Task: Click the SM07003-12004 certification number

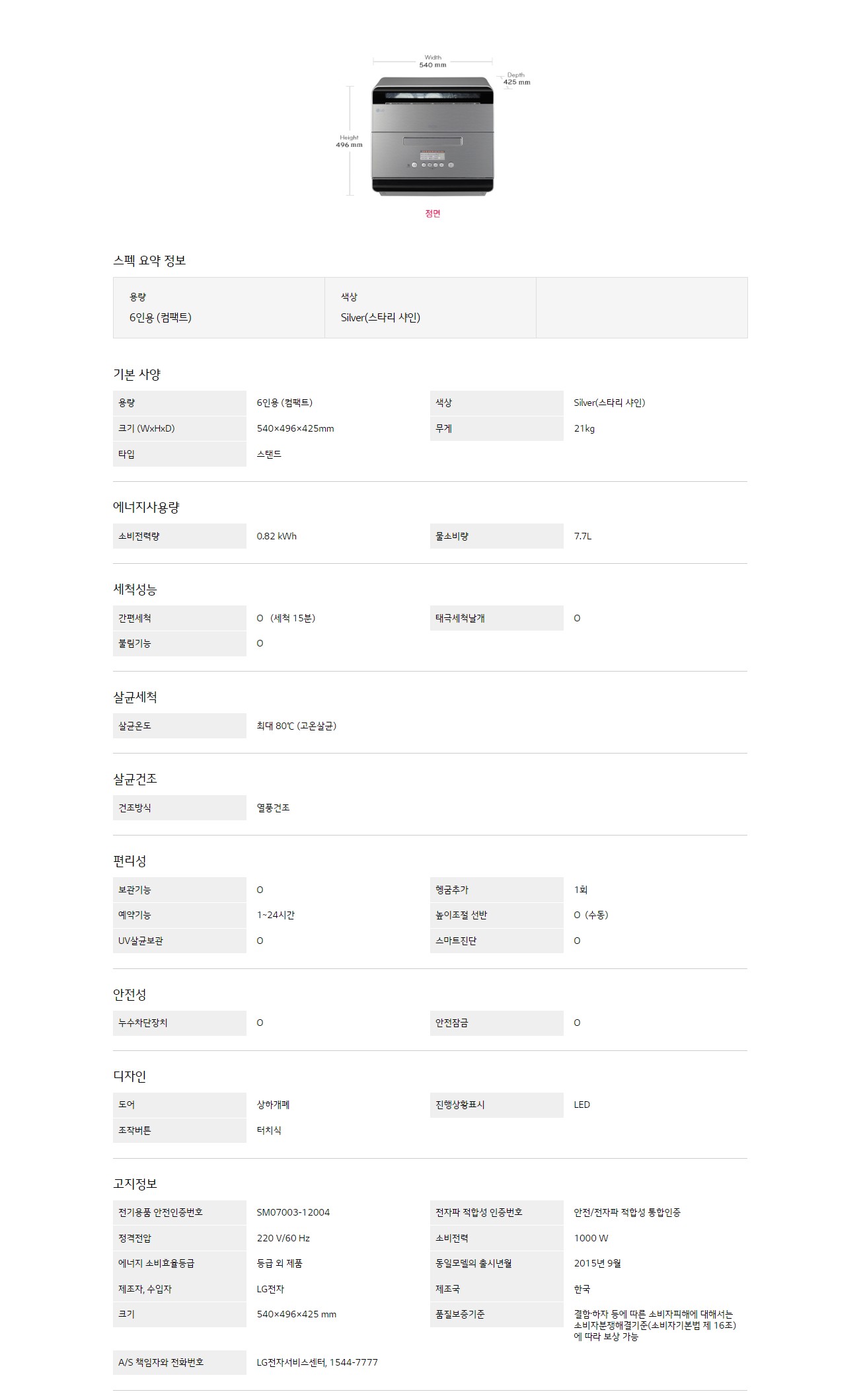Action: coord(293,1212)
